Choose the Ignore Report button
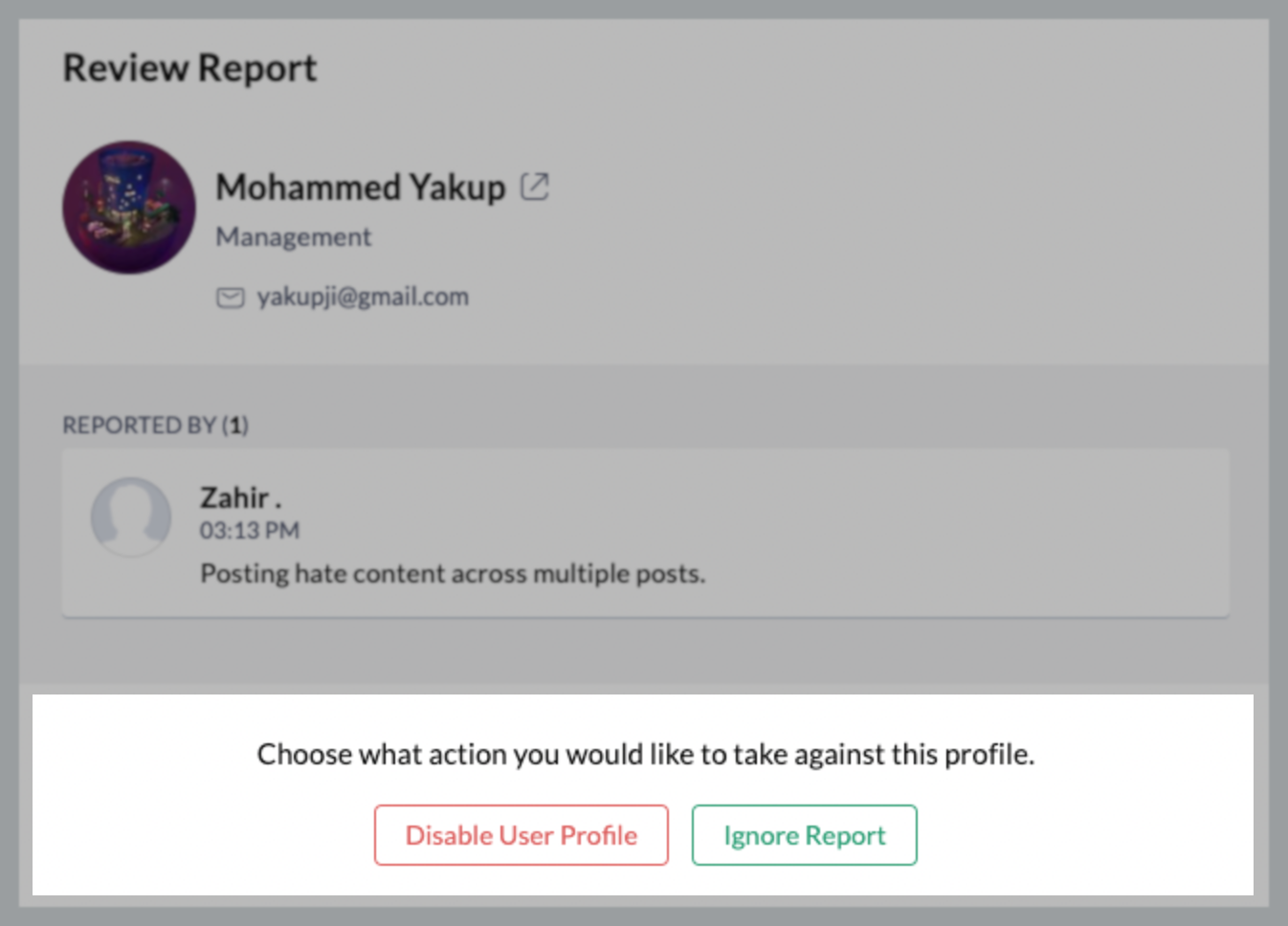This screenshot has height=926, width=1288. [x=804, y=835]
